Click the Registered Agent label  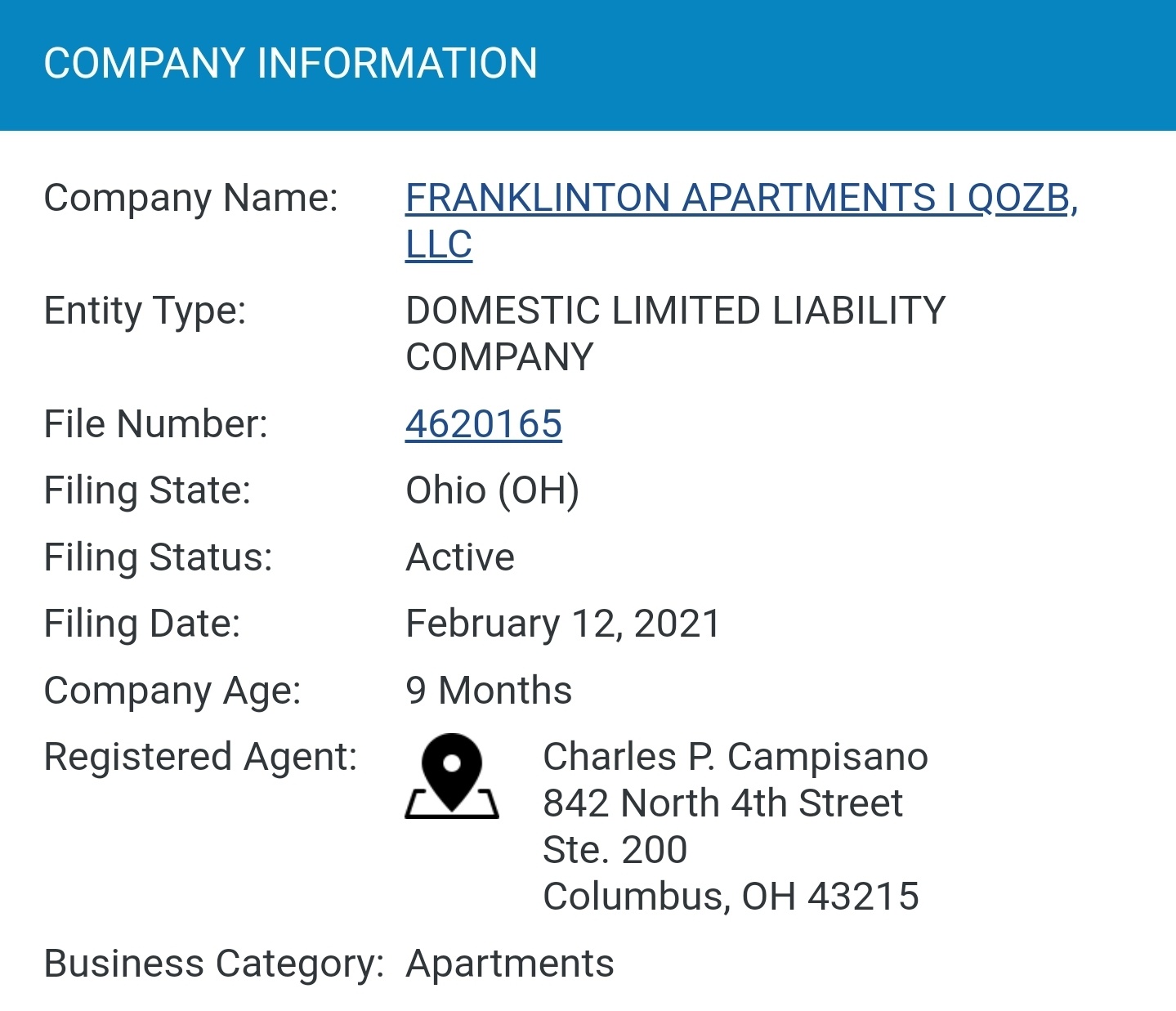point(200,758)
